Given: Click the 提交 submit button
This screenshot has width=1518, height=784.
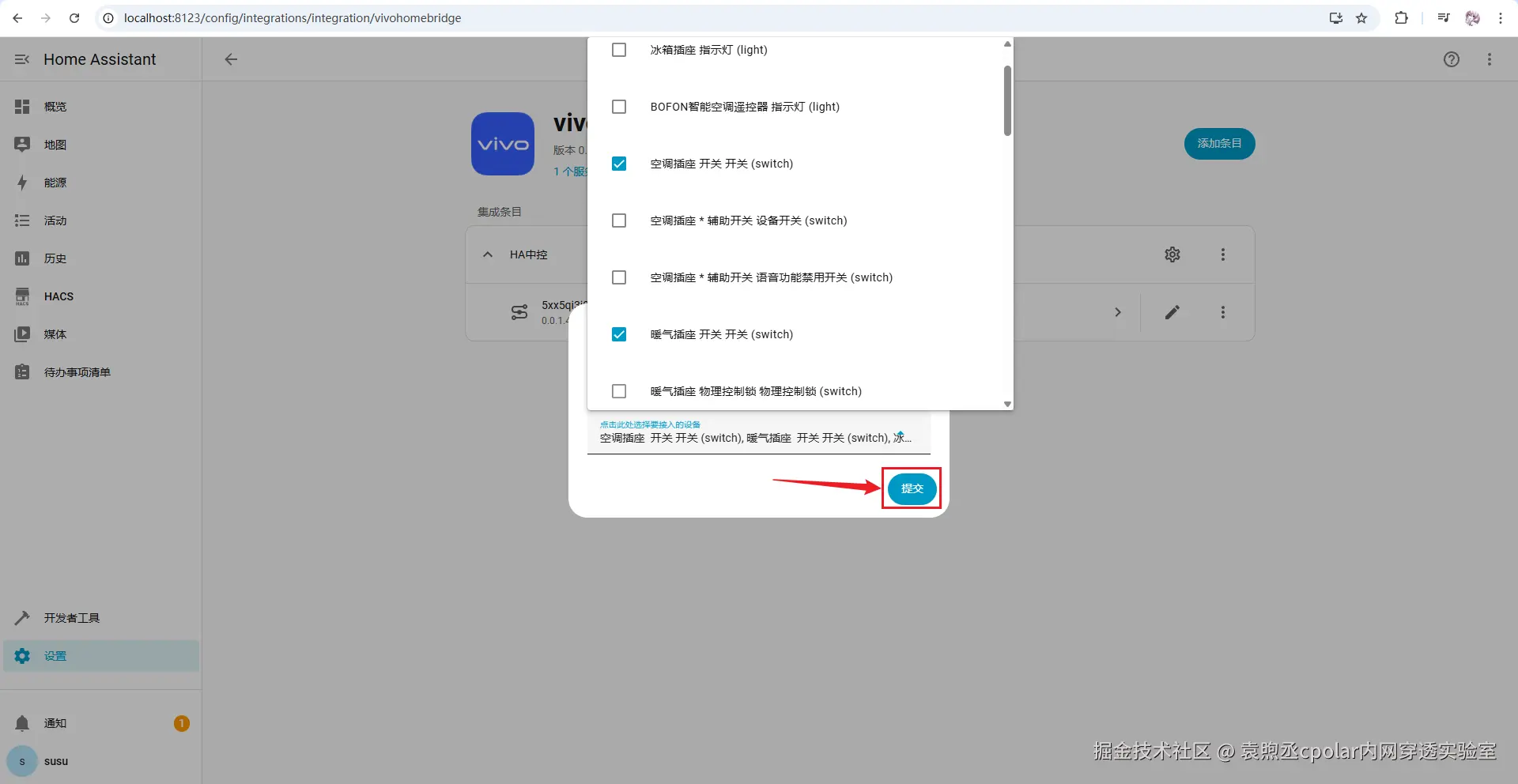Looking at the screenshot, I should pyautogui.click(x=912, y=488).
